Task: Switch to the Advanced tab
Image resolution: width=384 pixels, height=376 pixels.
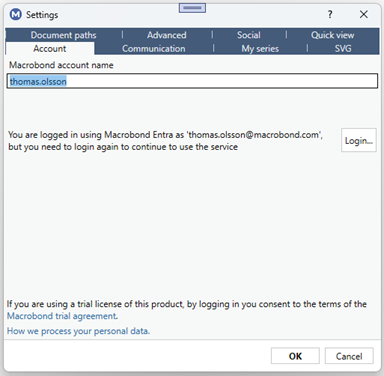Action: (x=167, y=35)
